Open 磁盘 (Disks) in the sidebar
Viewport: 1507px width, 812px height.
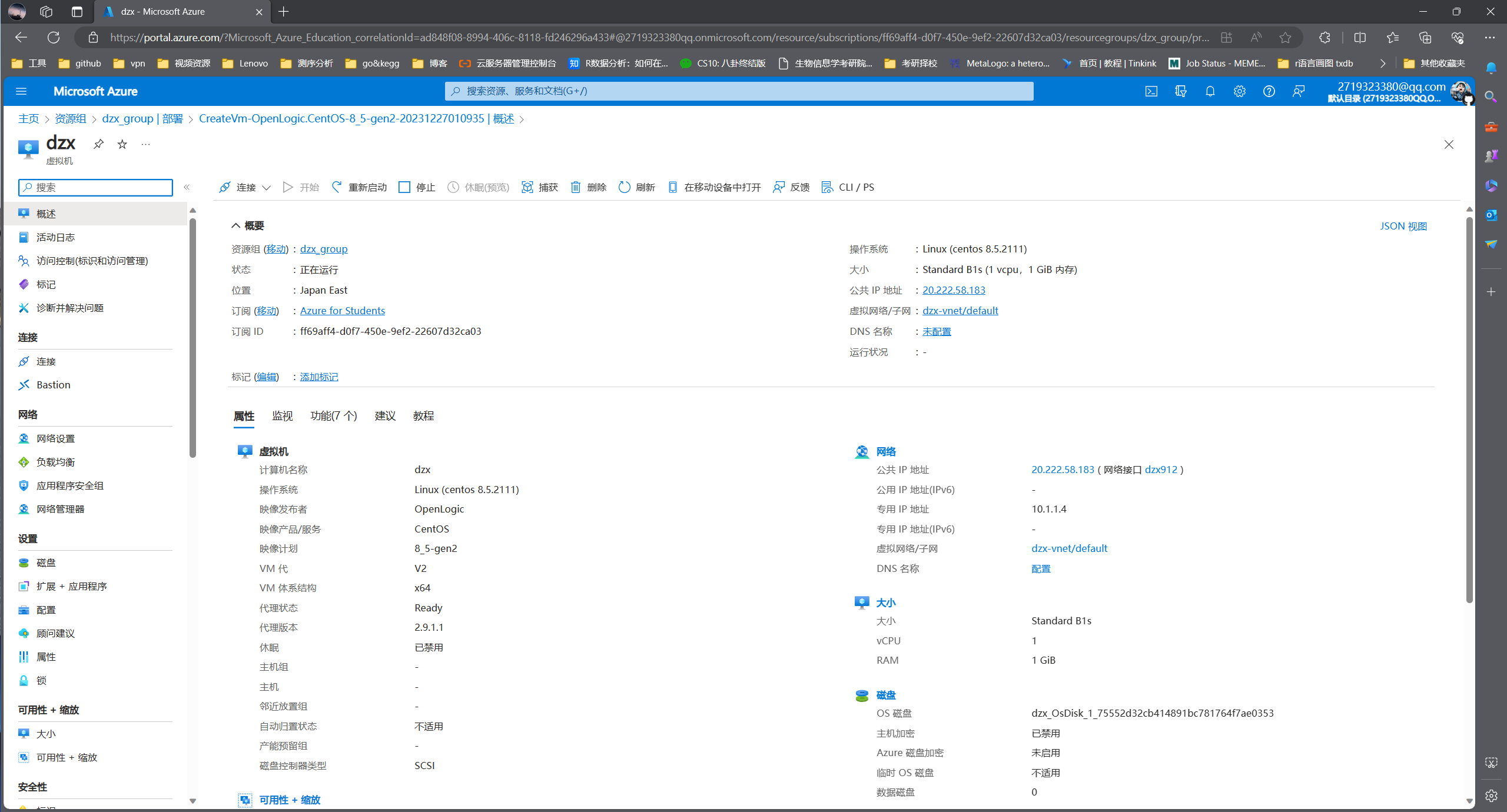pyautogui.click(x=47, y=563)
